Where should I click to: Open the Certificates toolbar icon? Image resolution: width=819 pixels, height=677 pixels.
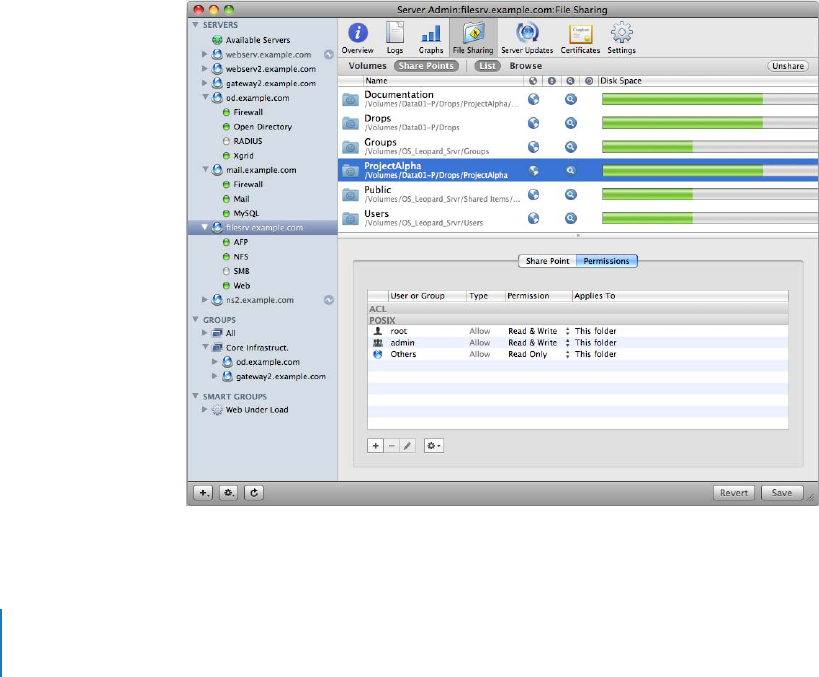pos(580,38)
